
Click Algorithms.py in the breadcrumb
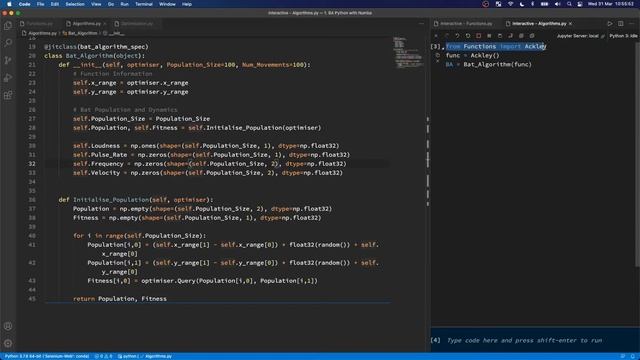42,33
